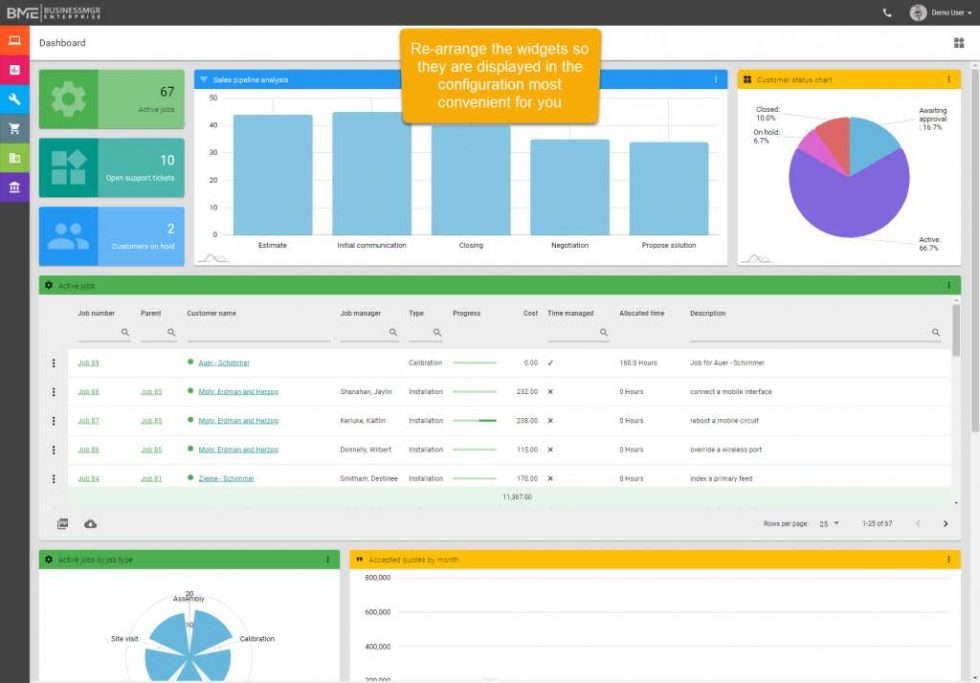This screenshot has width=980, height=683.
Task: Open the Rows per page dropdown
Action: click(829, 524)
